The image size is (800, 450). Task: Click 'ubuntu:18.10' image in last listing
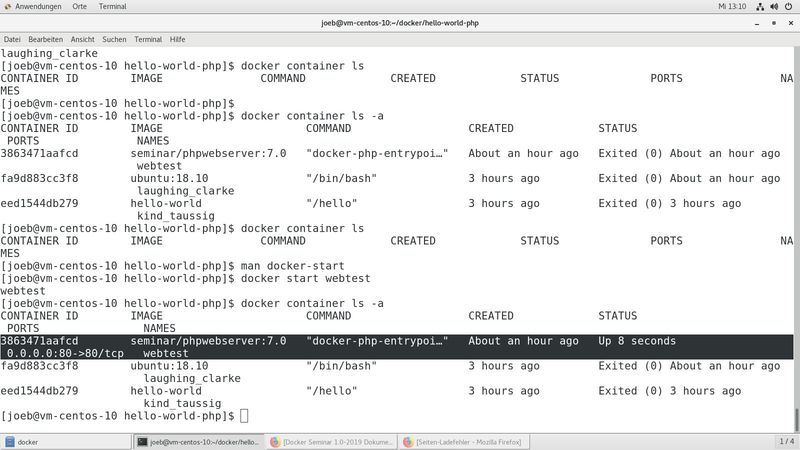pyautogui.click(x=169, y=366)
